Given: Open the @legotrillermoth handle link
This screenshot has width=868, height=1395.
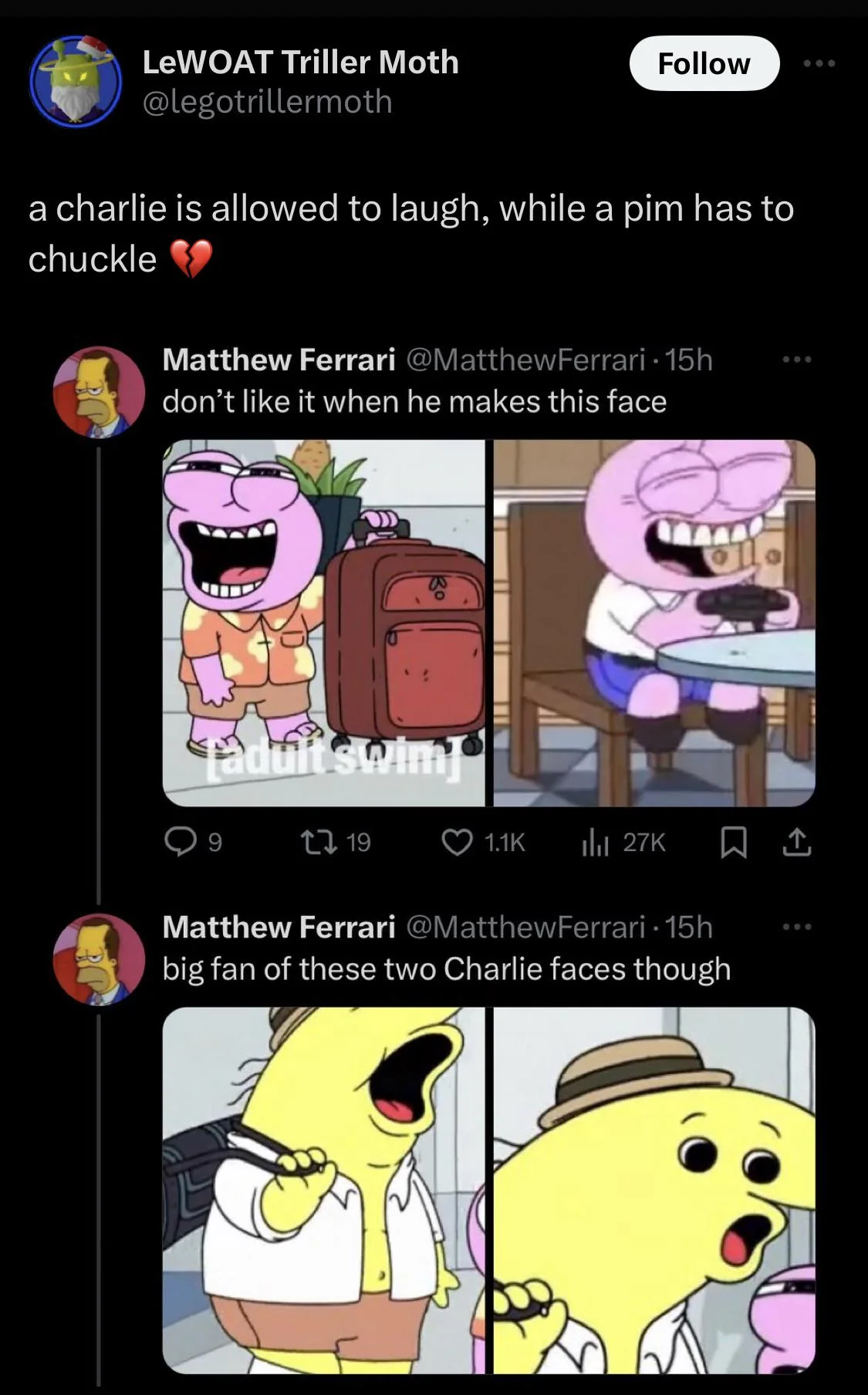Looking at the screenshot, I should tap(267, 102).
